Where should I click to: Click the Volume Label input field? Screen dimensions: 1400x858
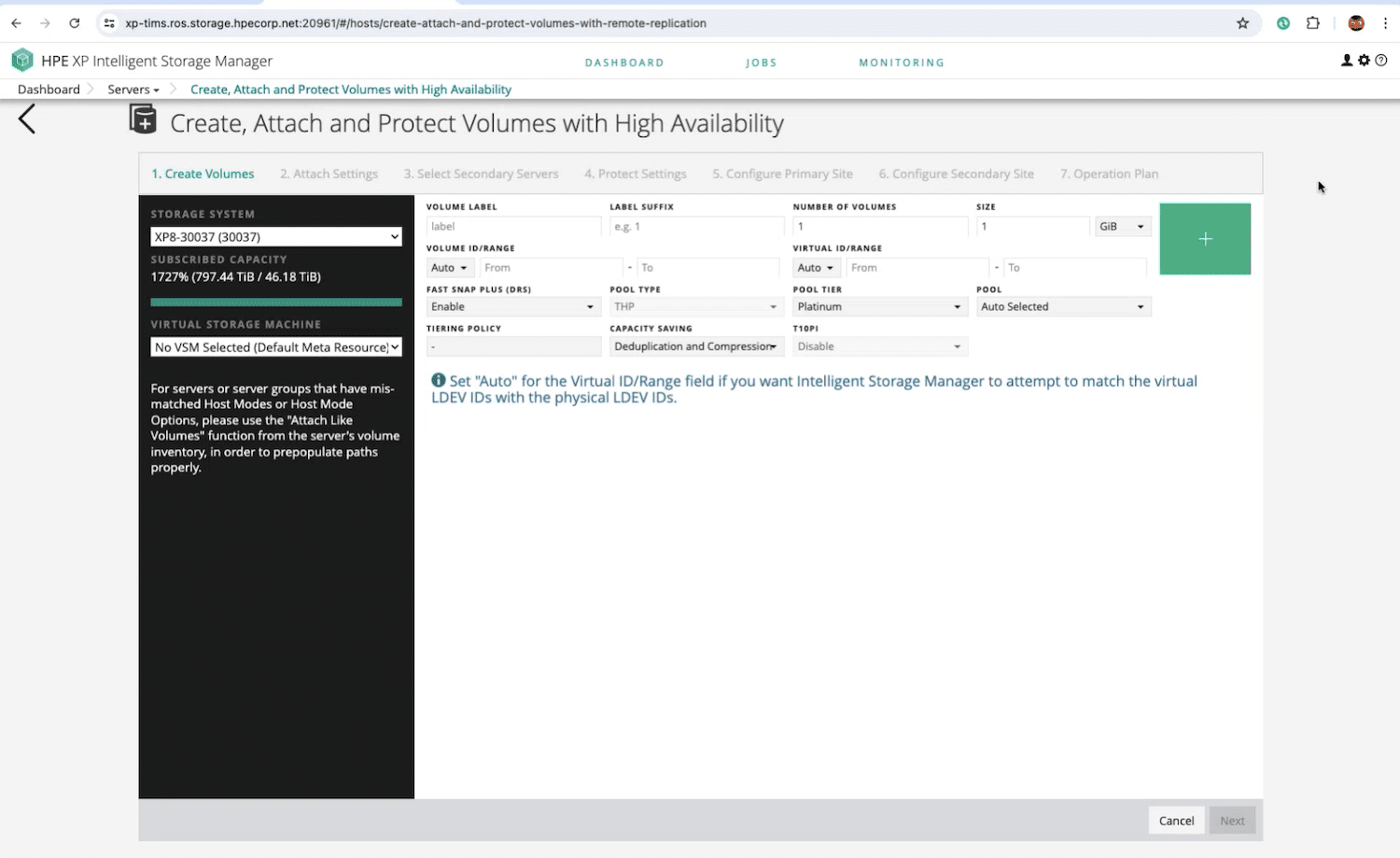(x=513, y=226)
